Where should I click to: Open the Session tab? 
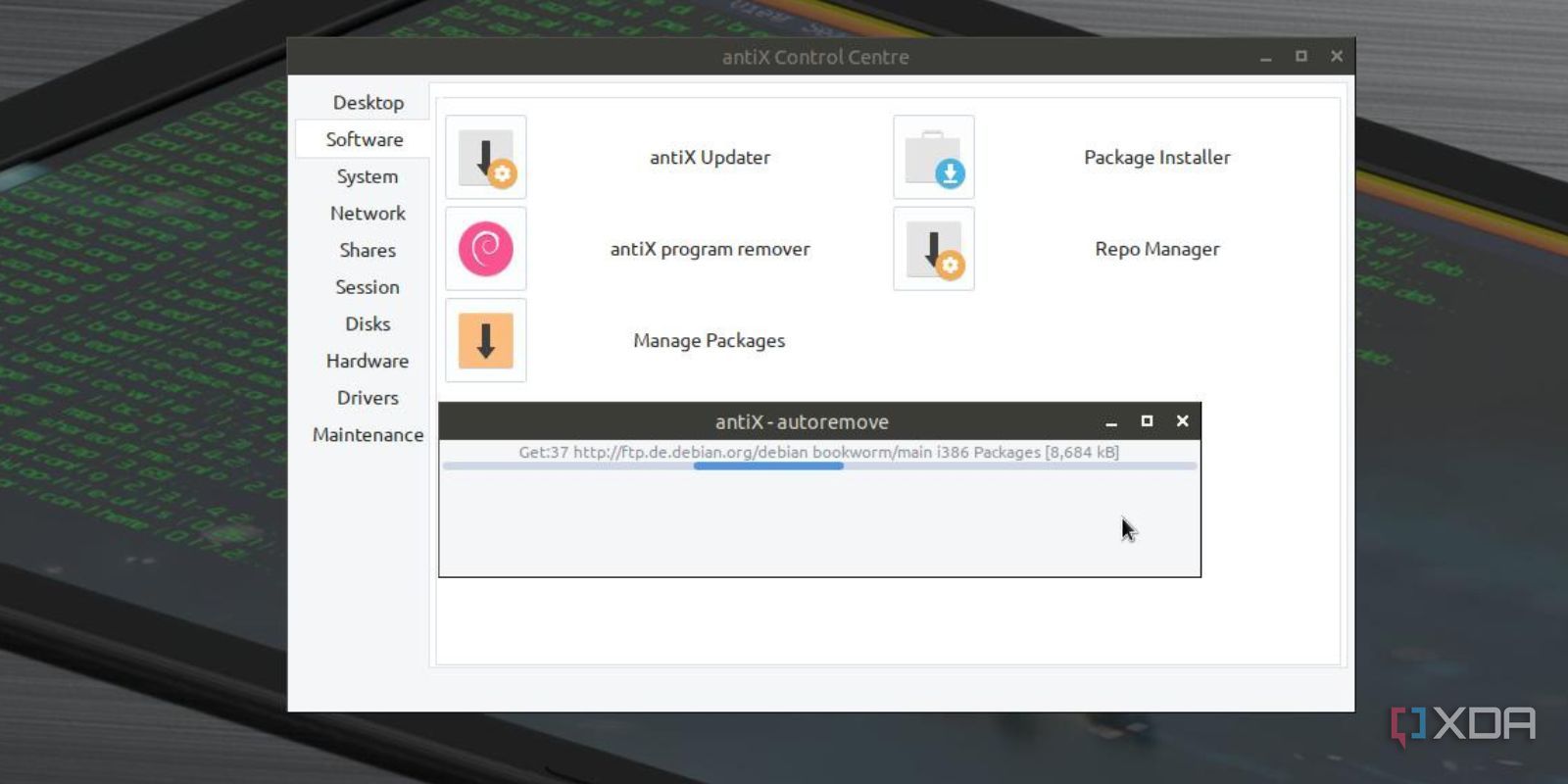(367, 287)
